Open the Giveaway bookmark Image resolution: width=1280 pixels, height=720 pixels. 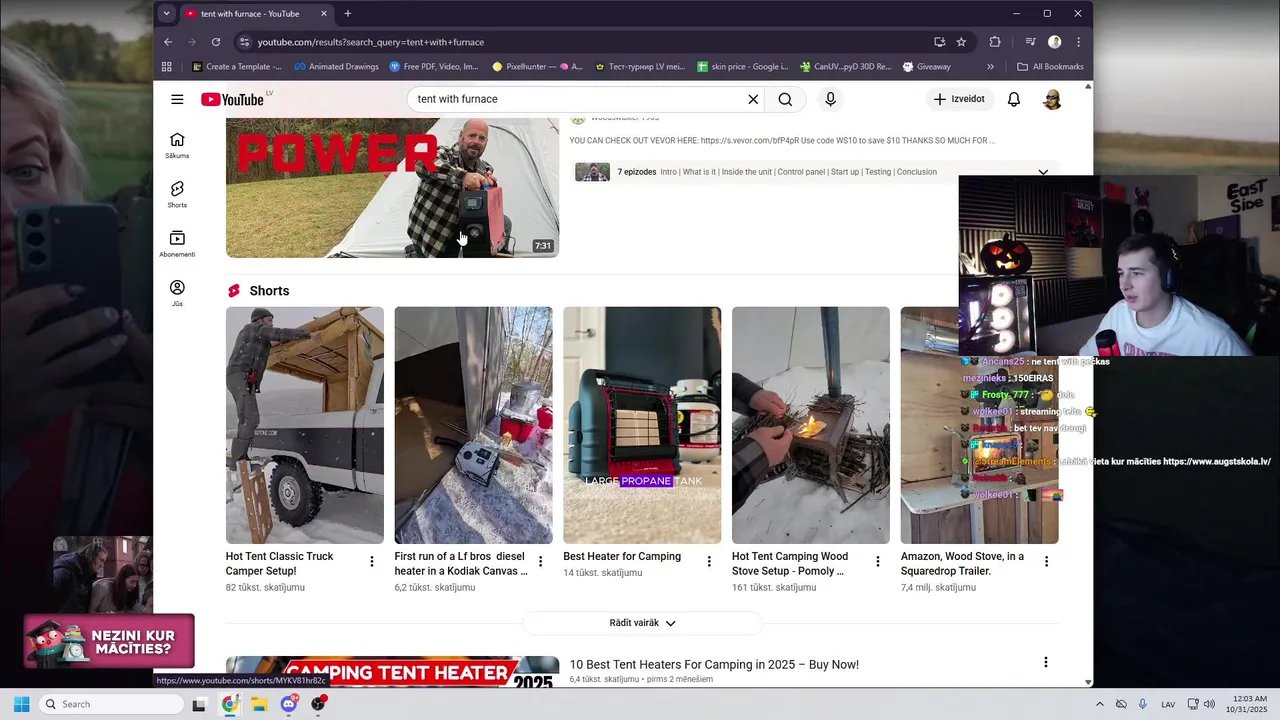(x=926, y=67)
